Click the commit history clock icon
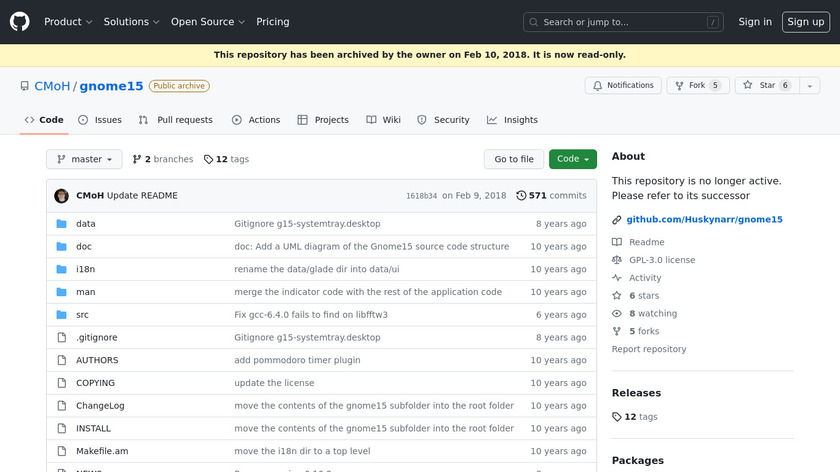 point(521,196)
